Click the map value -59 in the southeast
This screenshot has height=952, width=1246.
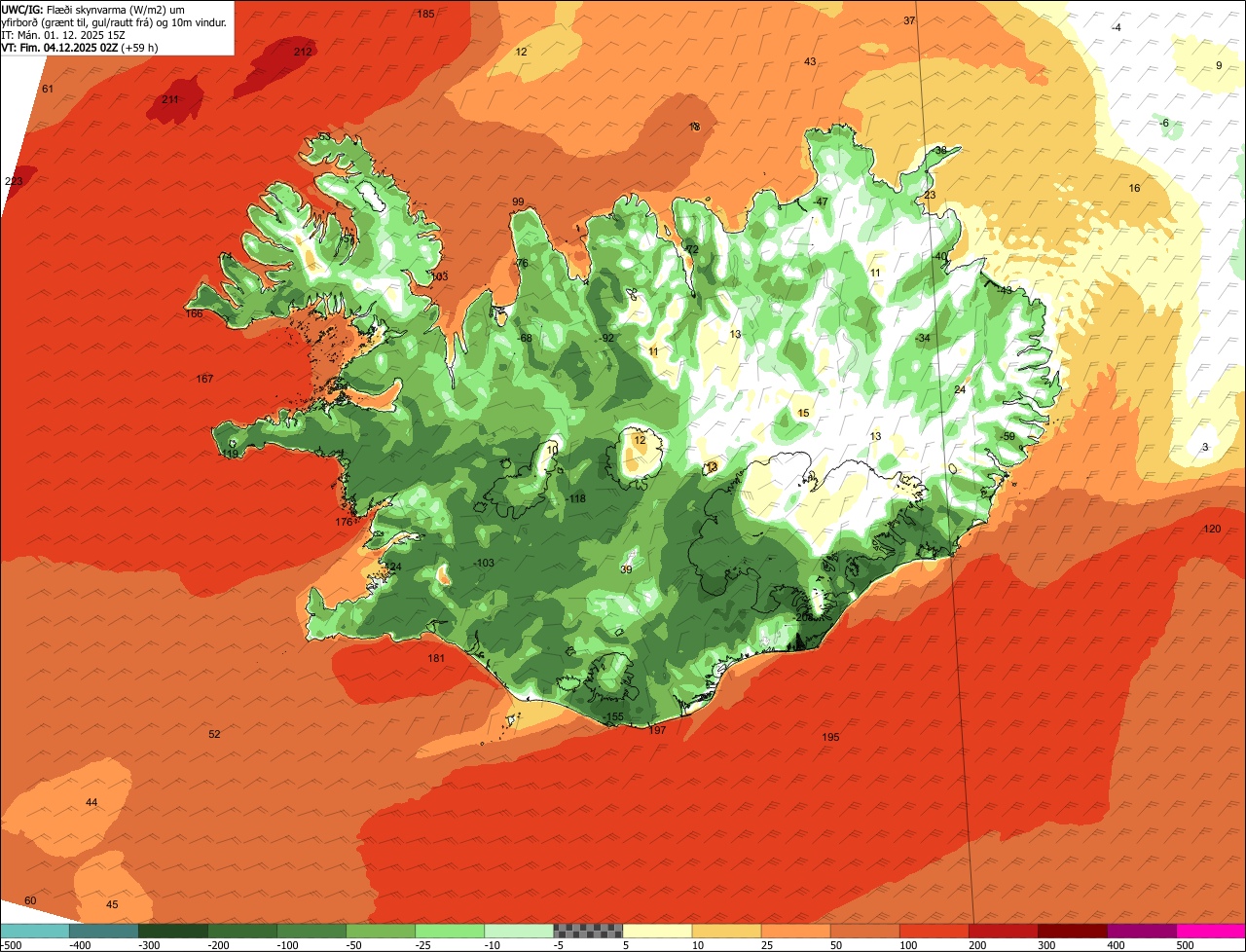(x=1007, y=436)
